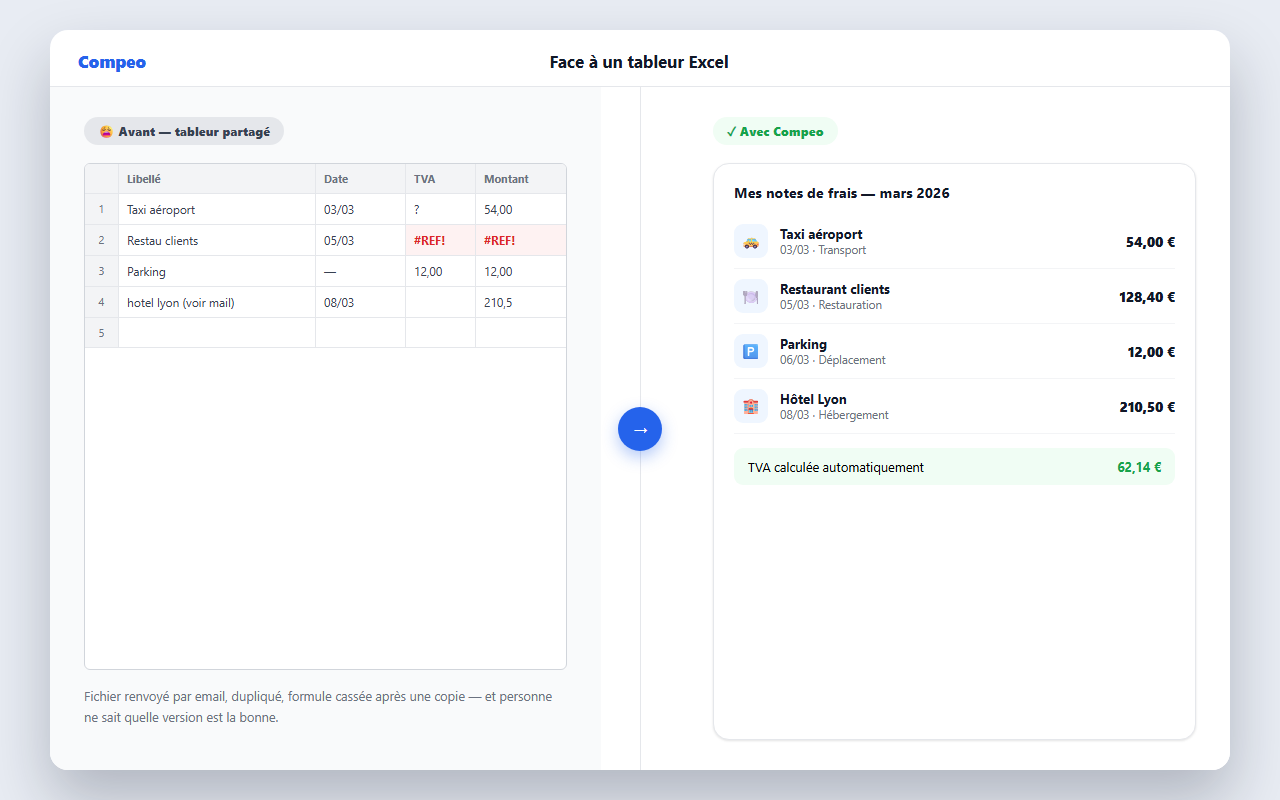Click the '06/03 · Déplacement' subtitle
This screenshot has height=800, width=1280.
click(x=833, y=360)
